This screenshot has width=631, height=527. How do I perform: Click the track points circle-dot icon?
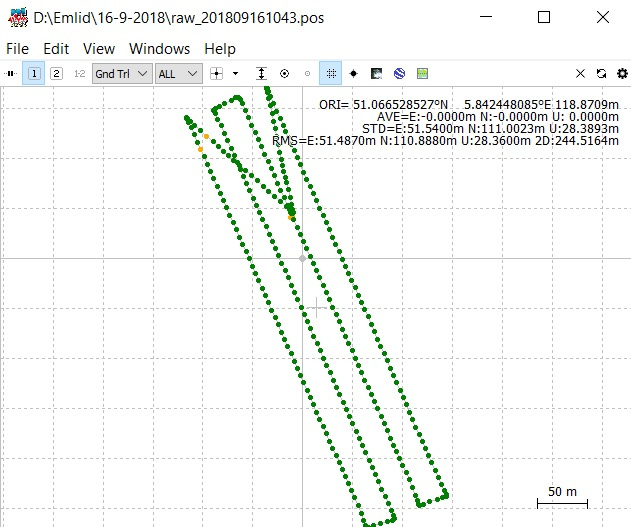[285, 74]
